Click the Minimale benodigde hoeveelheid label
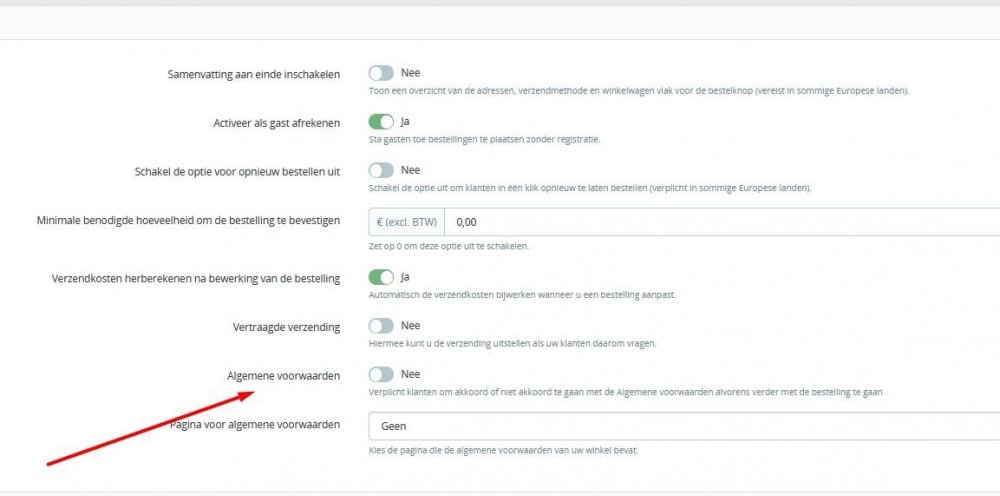This screenshot has height=496, width=1000. (x=188, y=220)
